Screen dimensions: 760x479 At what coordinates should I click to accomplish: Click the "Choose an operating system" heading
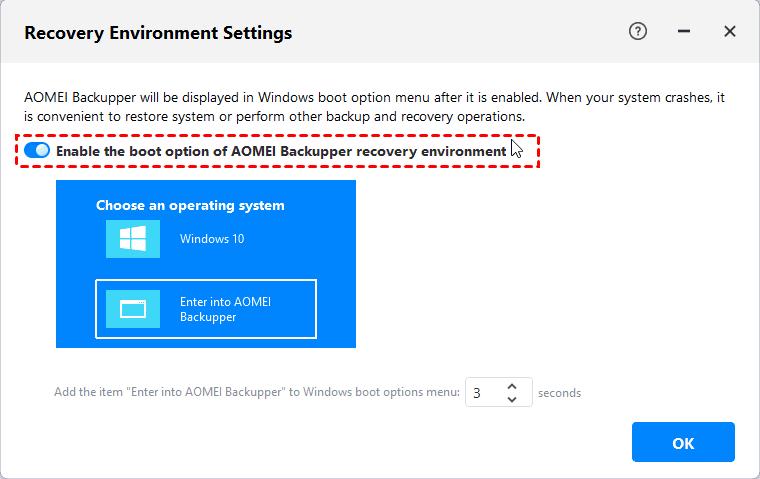[190, 205]
